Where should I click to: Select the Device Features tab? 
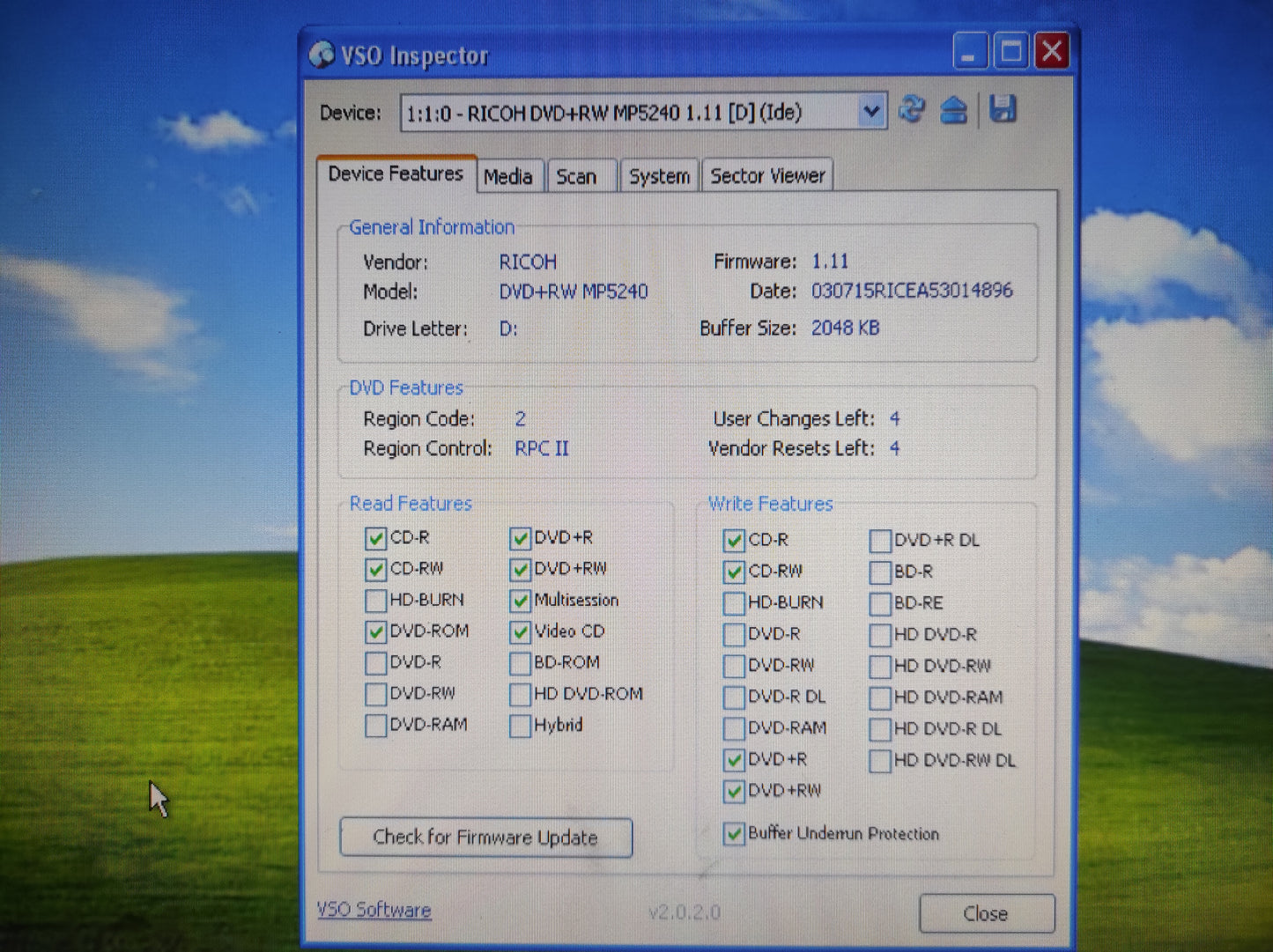[x=396, y=174]
